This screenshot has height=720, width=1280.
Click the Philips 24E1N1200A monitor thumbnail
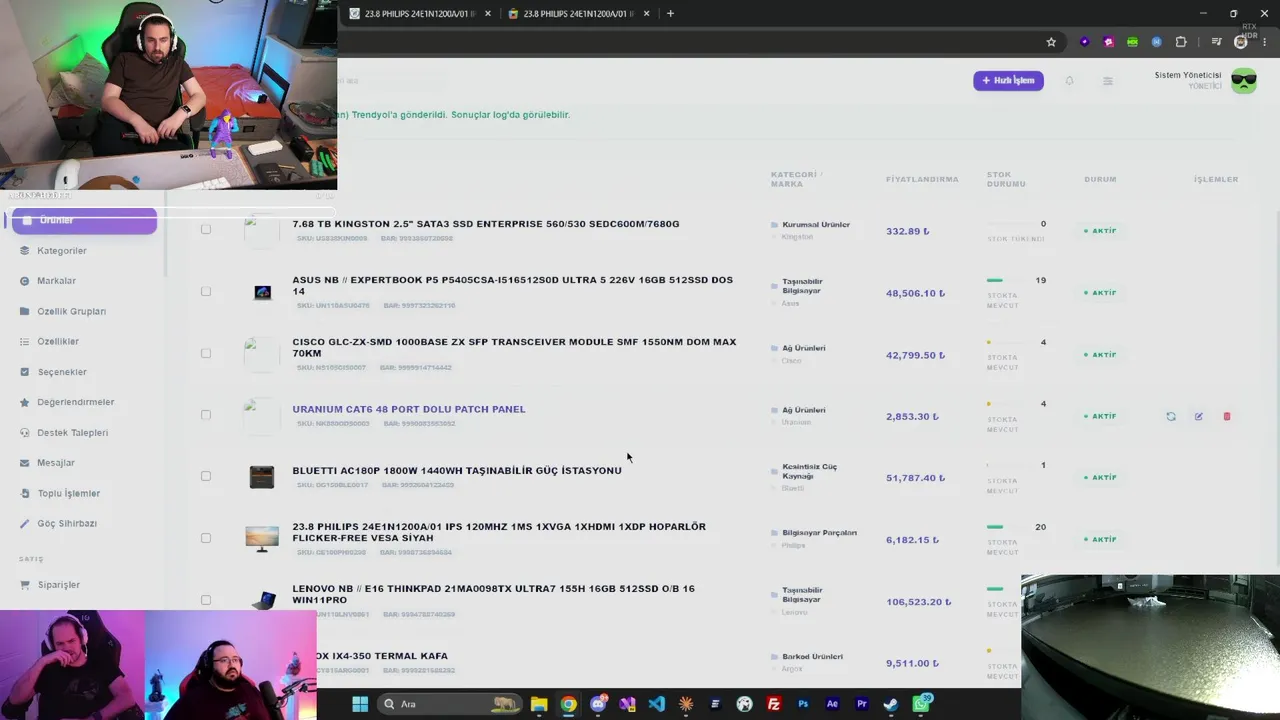262,538
